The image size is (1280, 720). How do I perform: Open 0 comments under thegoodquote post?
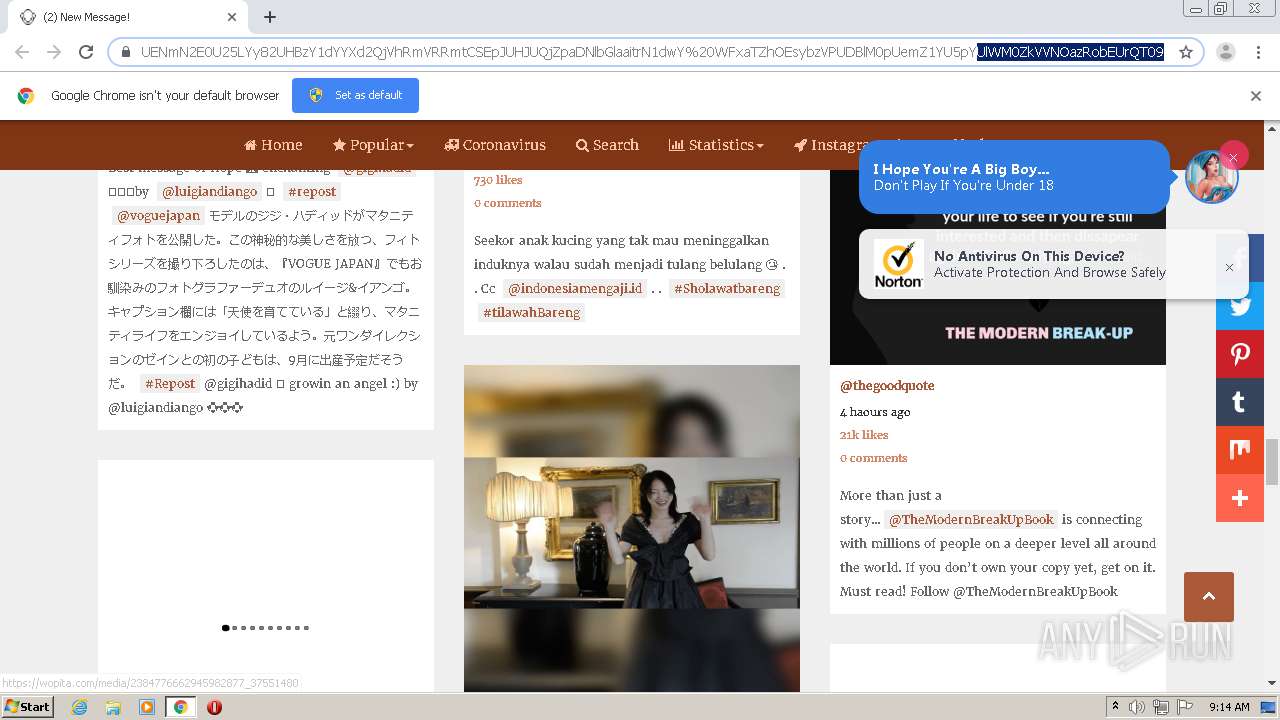(873, 458)
